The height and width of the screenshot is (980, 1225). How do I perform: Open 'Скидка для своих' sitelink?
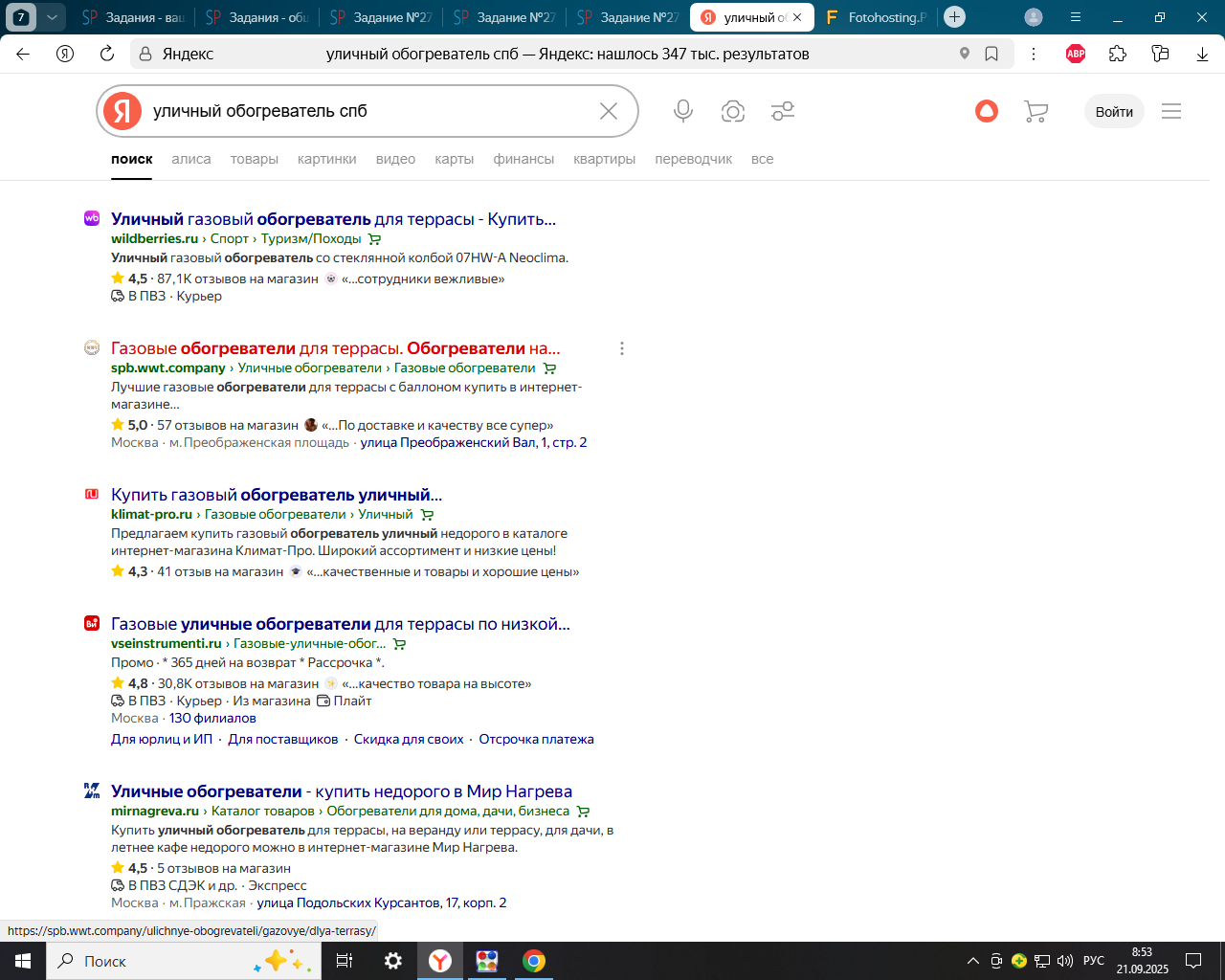pyautogui.click(x=409, y=739)
